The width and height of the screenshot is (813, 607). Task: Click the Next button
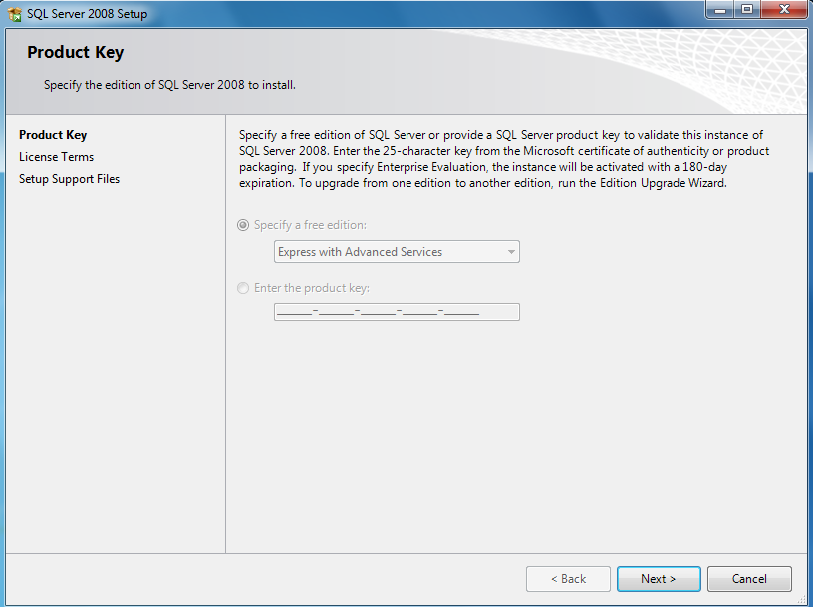pos(658,578)
